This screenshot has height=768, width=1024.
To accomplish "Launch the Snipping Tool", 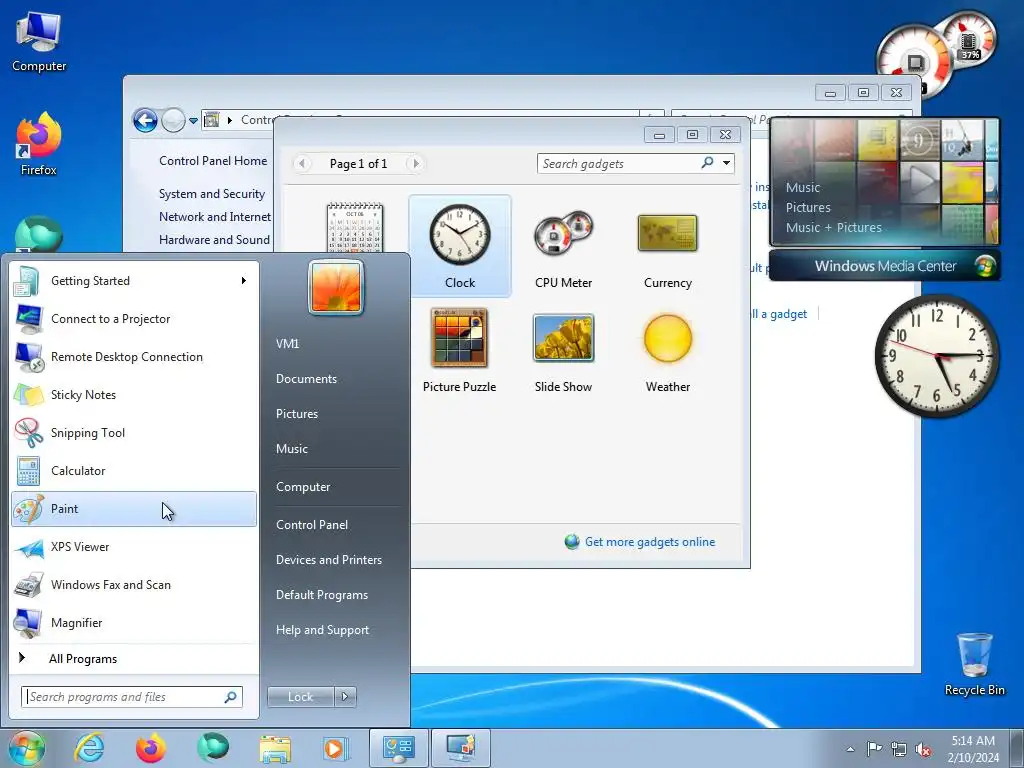I will pyautogui.click(x=134, y=432).
